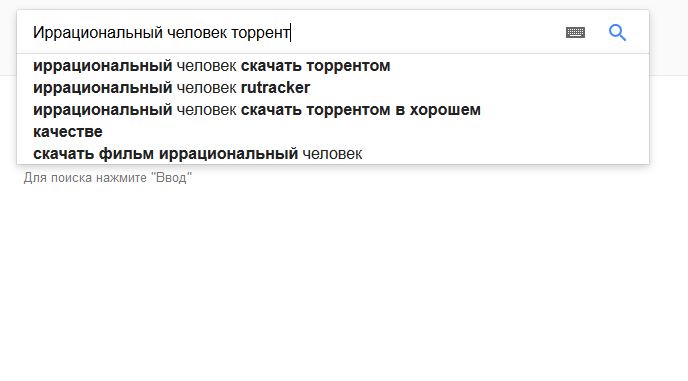The width and height of the screenshot is (688, 381).
Task: Click the word 'Ввод' in the hint line
Action: tap(174, 178)
